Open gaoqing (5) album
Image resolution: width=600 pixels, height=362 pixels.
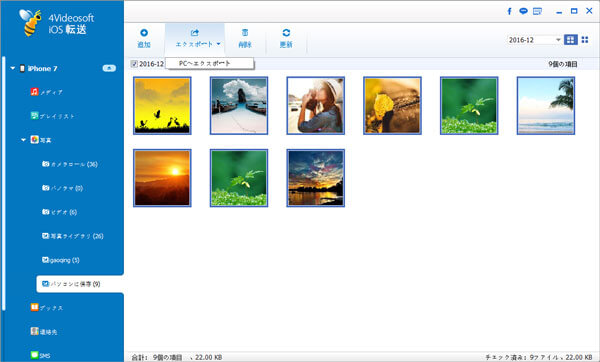click(x=60, y=260)
